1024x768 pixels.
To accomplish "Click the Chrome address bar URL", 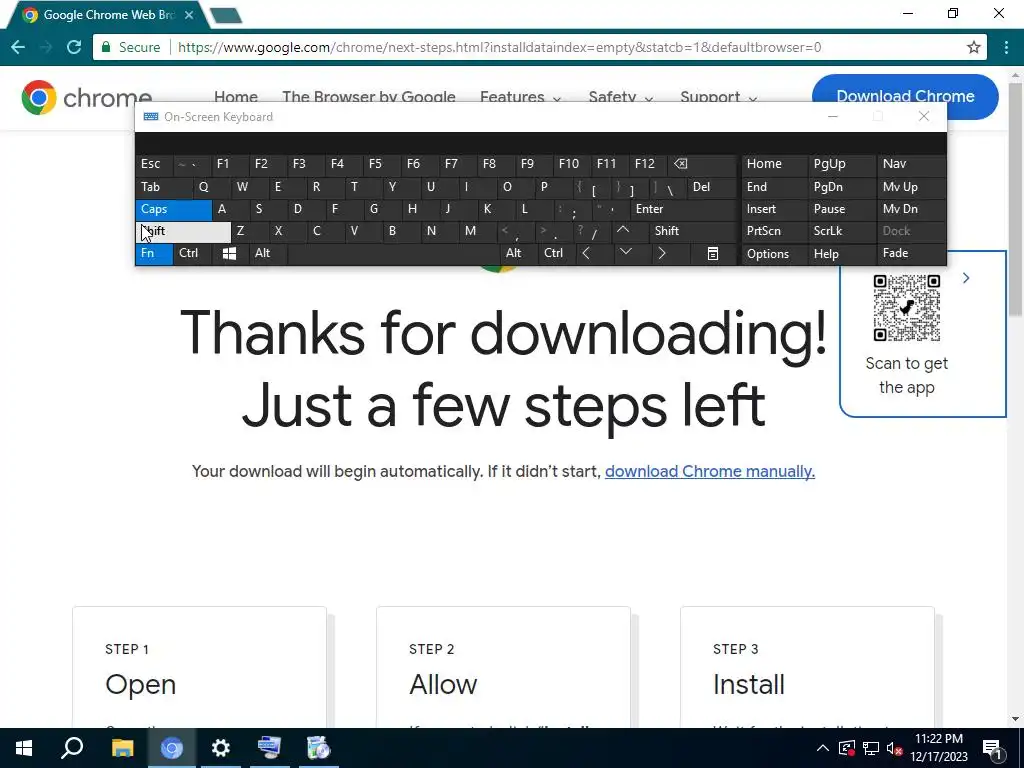I will 500,47.
